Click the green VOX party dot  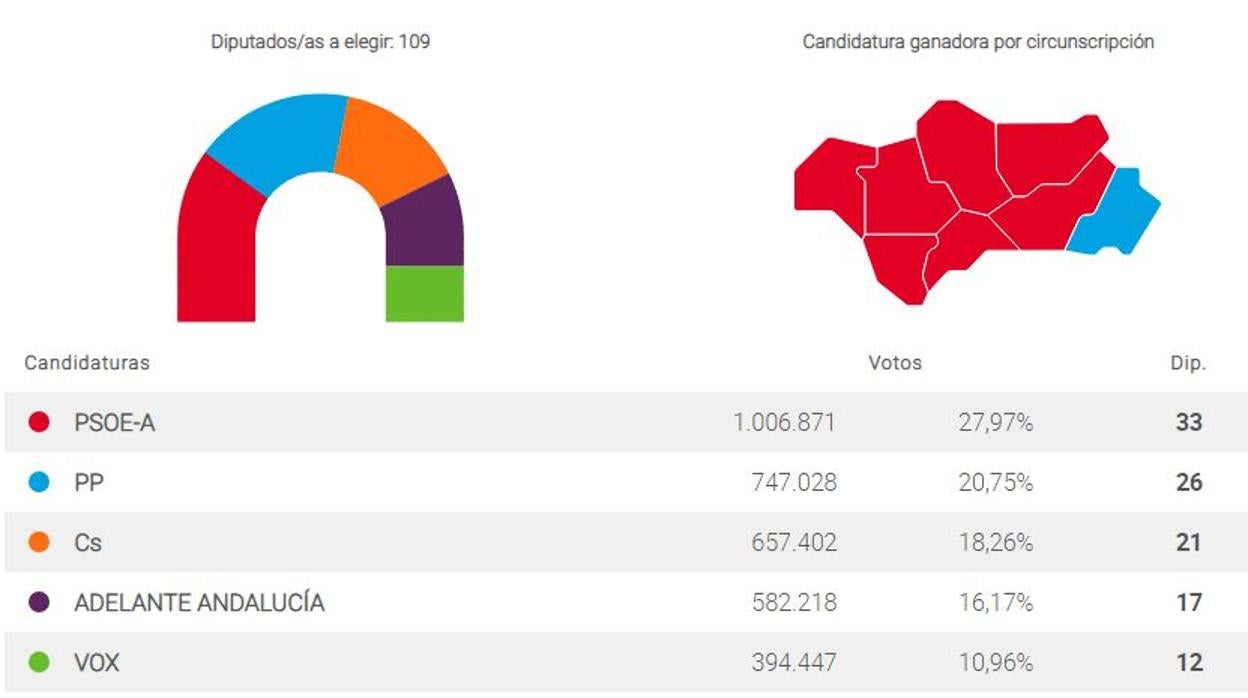40,663
